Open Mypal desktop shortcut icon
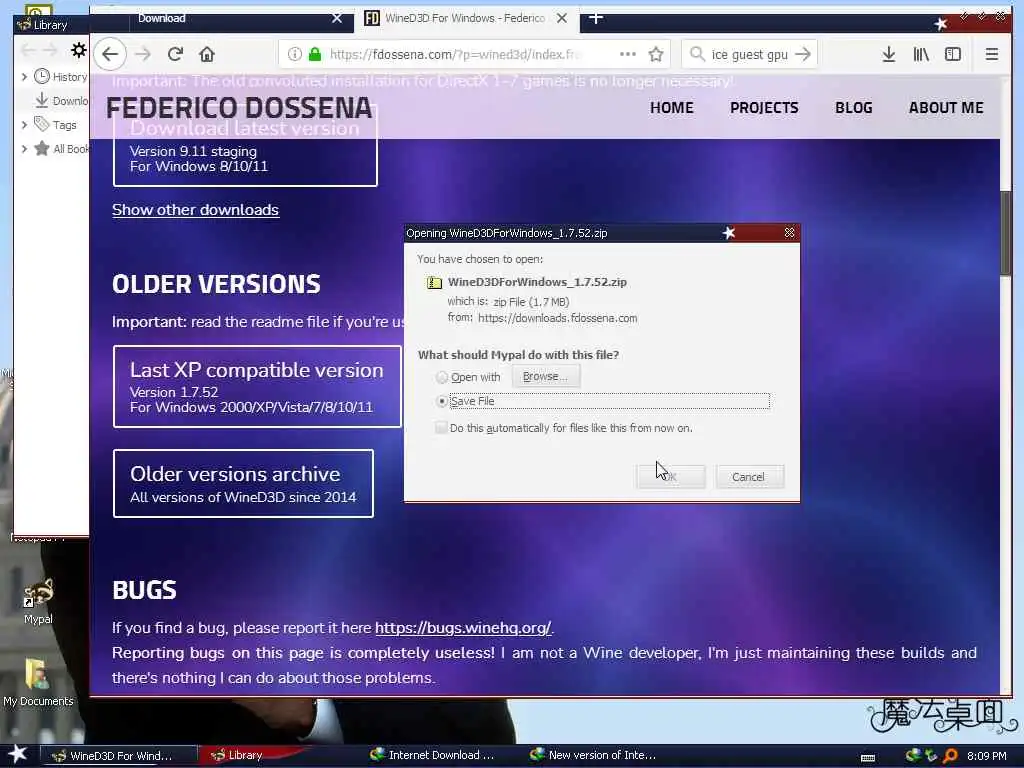This screenshot has height=768, width=1024. click(38, 601)
